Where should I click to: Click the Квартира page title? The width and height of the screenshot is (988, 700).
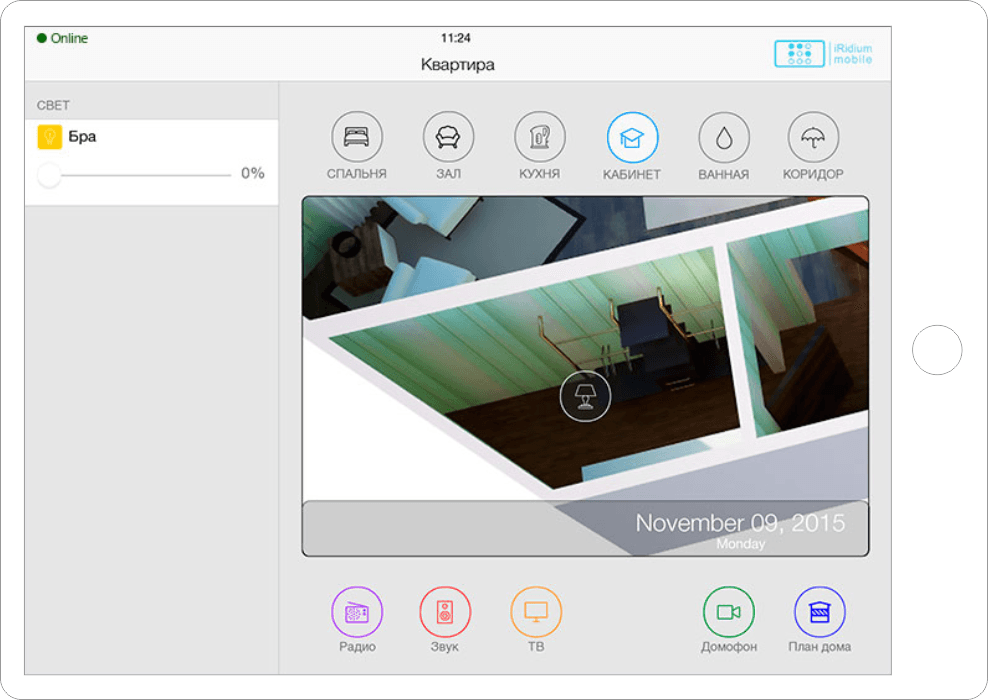pos(457,65)
